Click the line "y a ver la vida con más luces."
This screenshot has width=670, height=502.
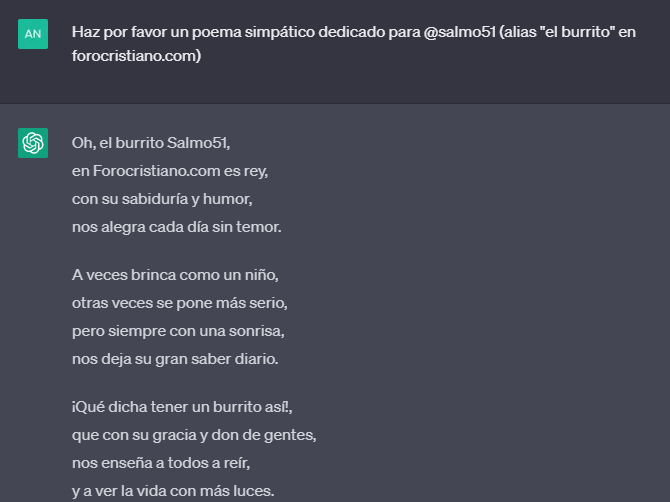[x=173, y=491]
